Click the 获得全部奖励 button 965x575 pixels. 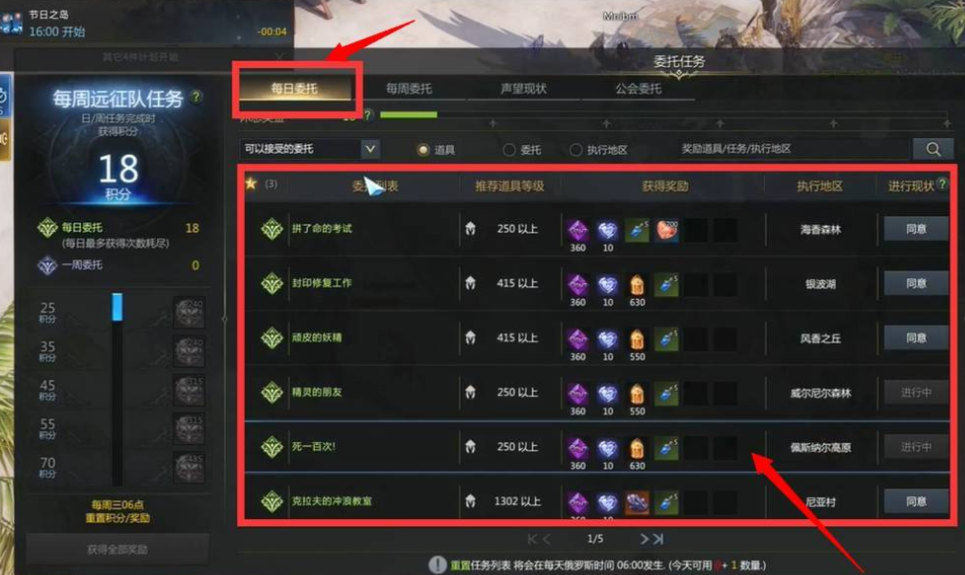tap(118, 549)
